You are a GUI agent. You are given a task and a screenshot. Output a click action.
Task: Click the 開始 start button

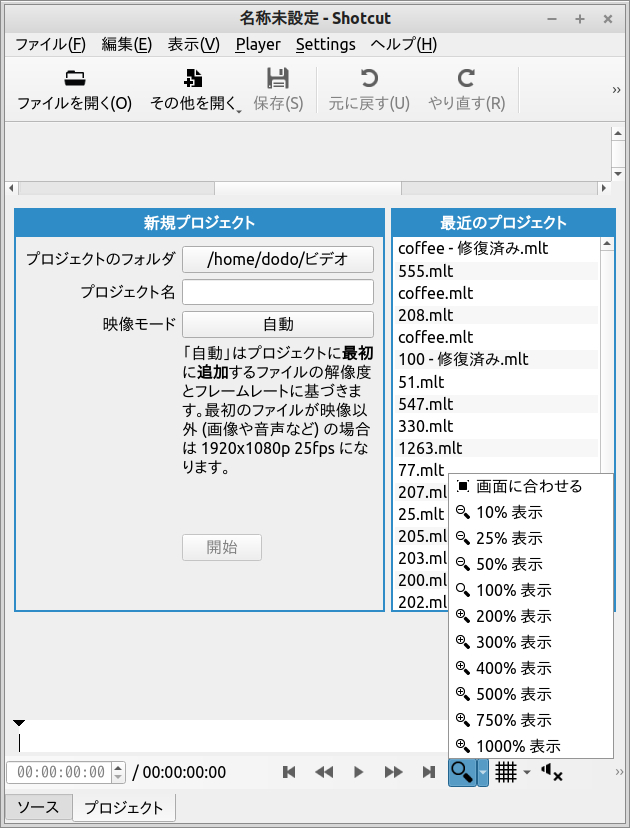click(x=222, y=547)
